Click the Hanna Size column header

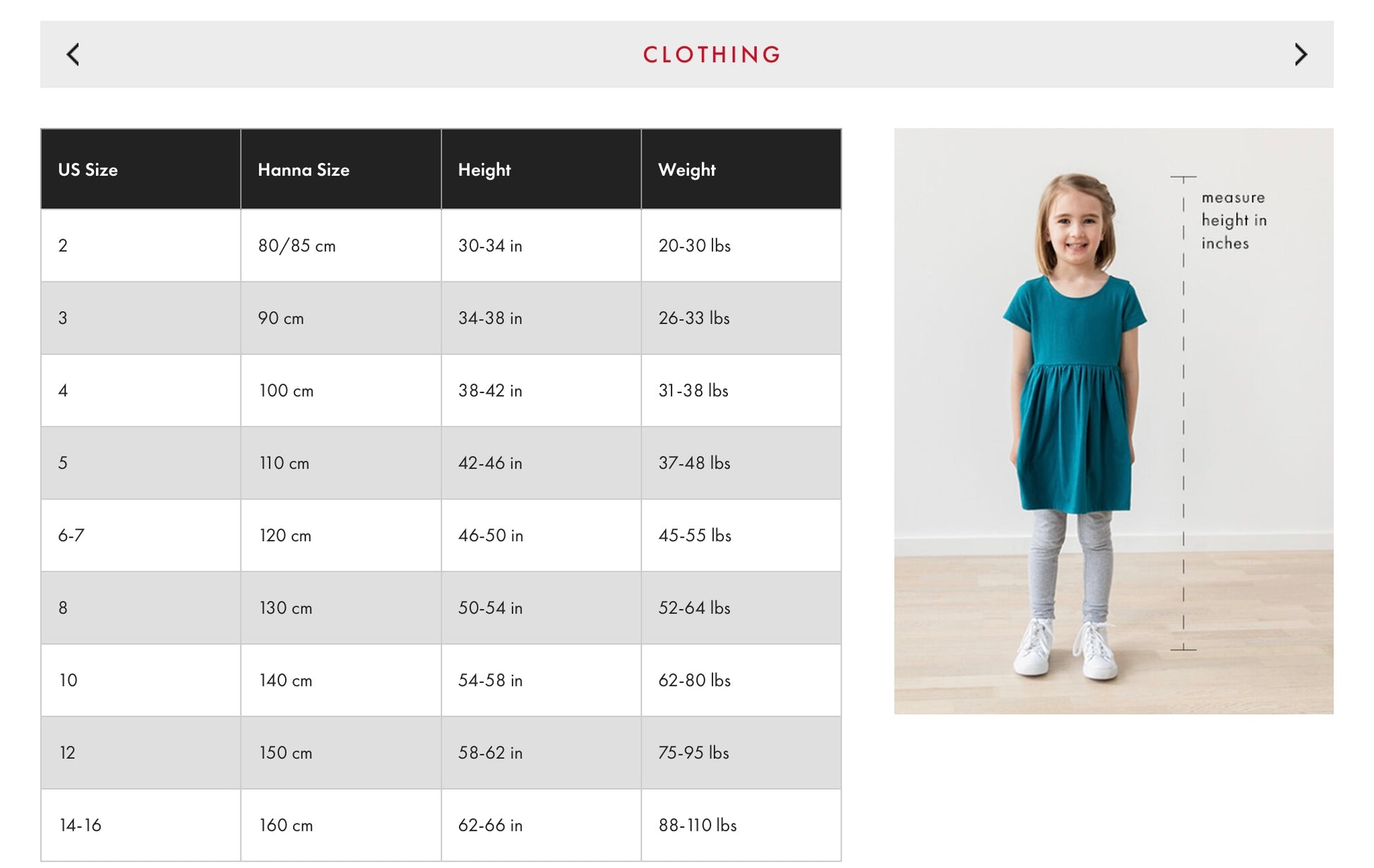(304, 170)
